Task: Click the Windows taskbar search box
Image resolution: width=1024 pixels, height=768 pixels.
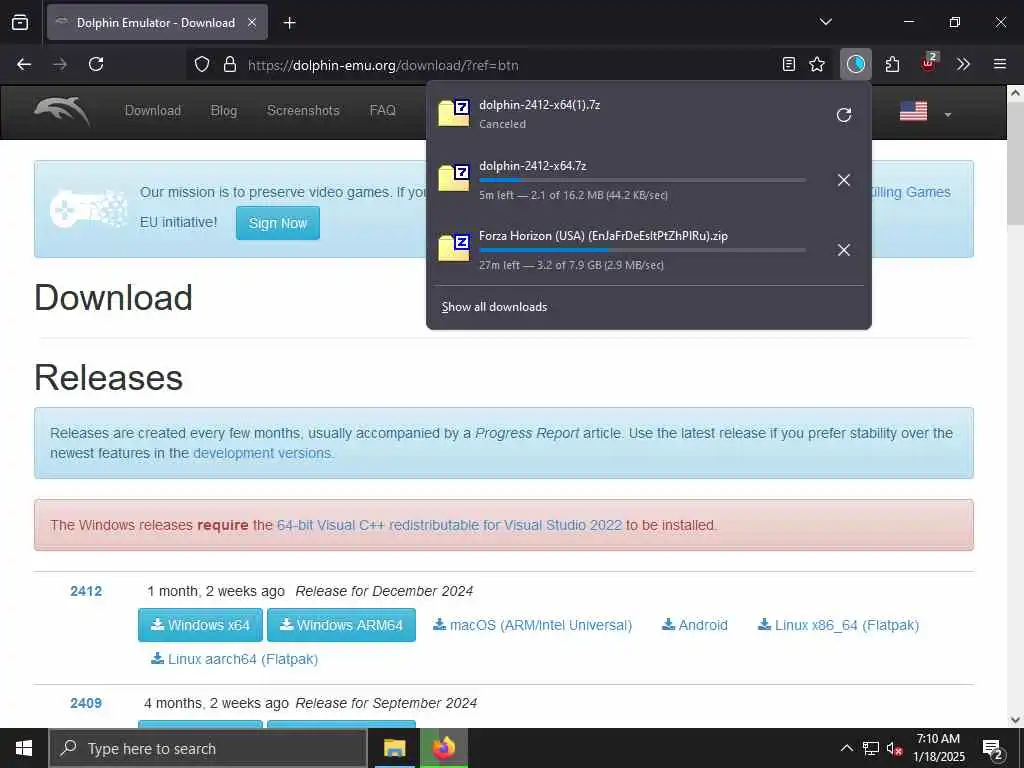Action: click(208, 748)
